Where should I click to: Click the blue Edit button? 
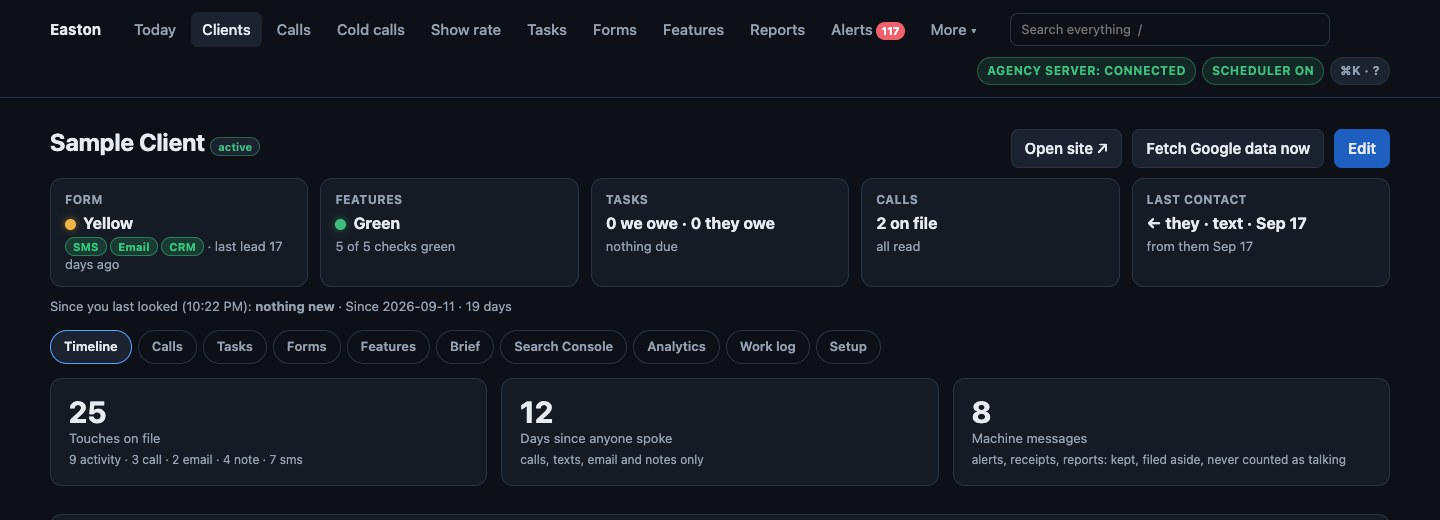pos(1361,149)
